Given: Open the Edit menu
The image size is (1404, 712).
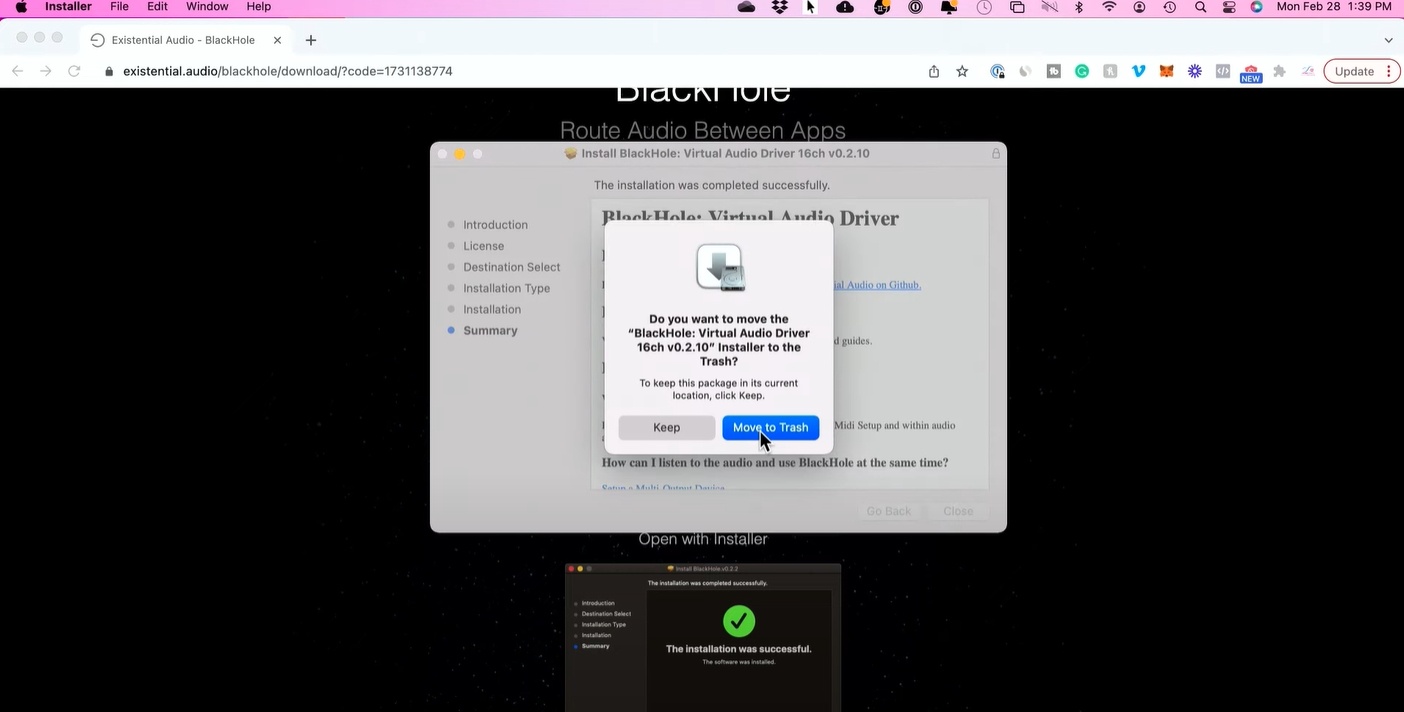Looking at the screenshot, I should coord(157,7).
